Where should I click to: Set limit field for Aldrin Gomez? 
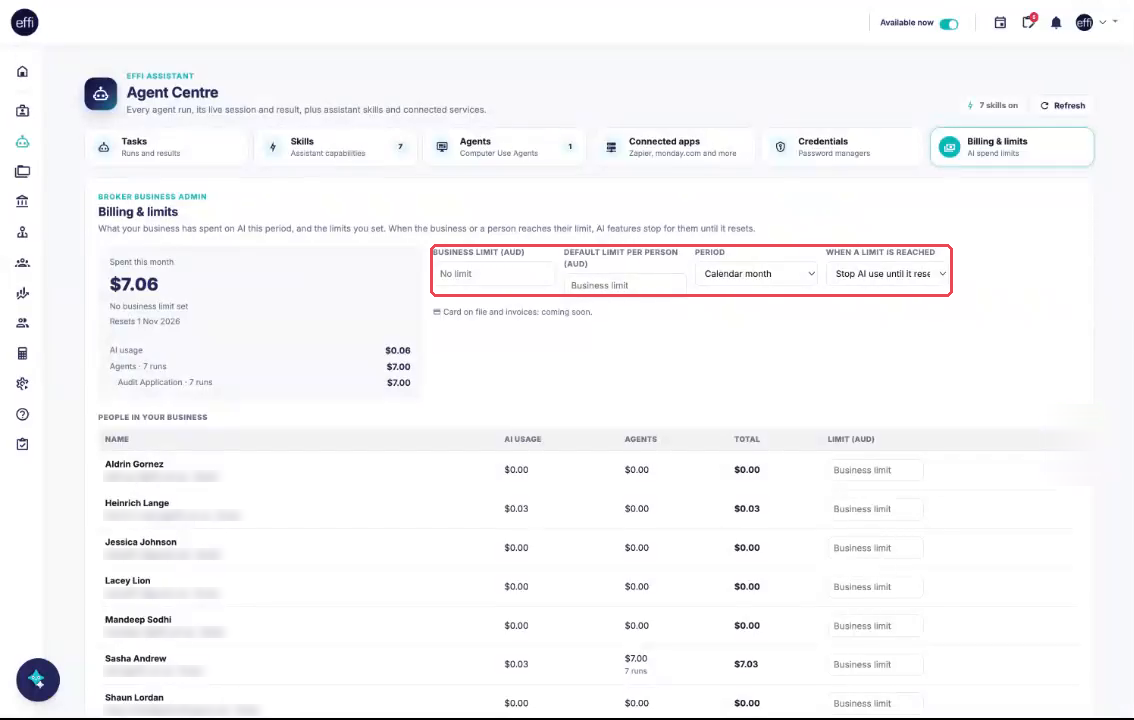(875, 470)
